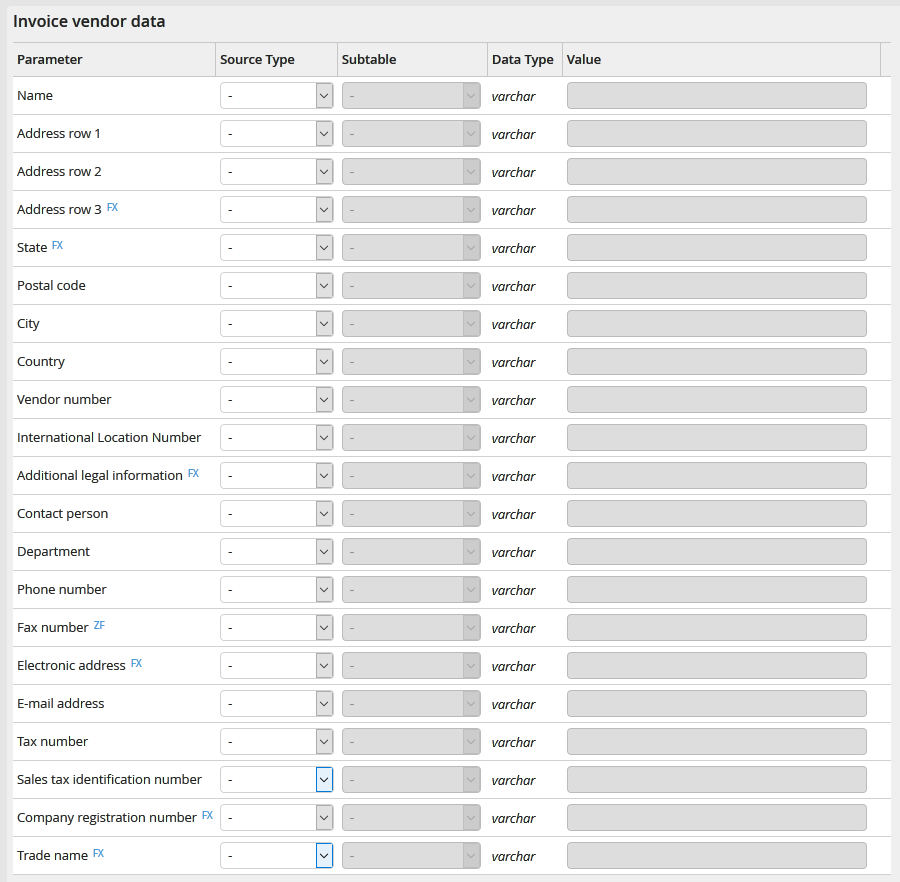Image resolution: width=900 pixels, height=882 pixels.
Task: Open Source Type dropdown for Tax number
Action: pyautogui.click(x=277, y=741)
